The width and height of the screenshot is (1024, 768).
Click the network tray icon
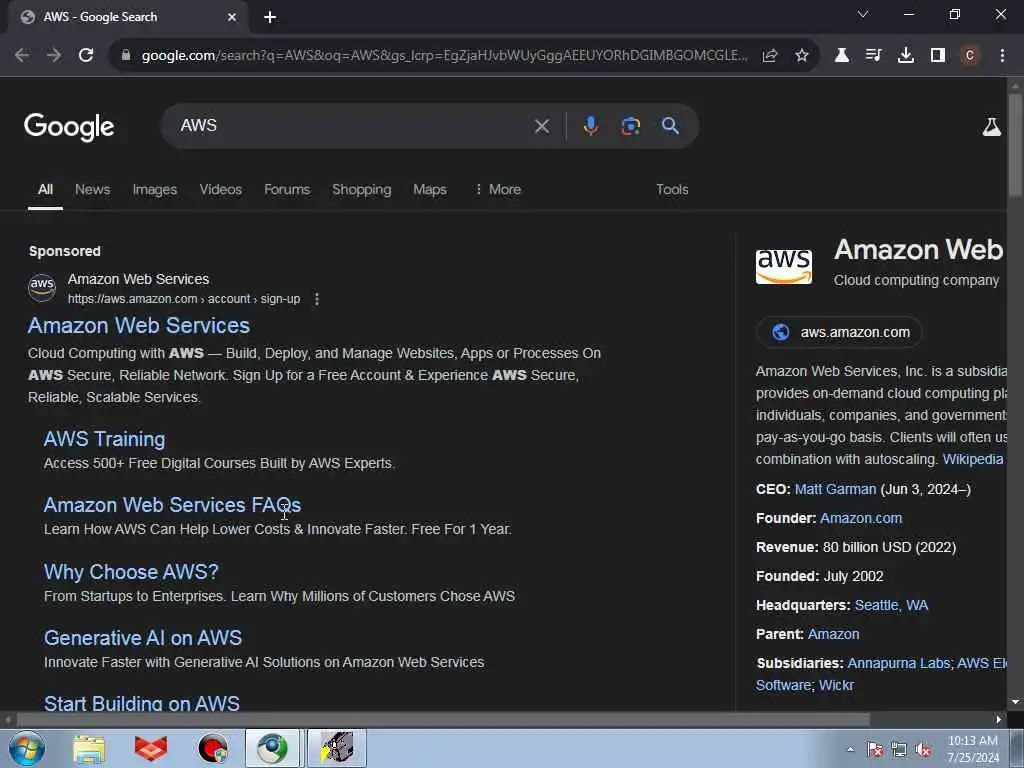point(899,750)
